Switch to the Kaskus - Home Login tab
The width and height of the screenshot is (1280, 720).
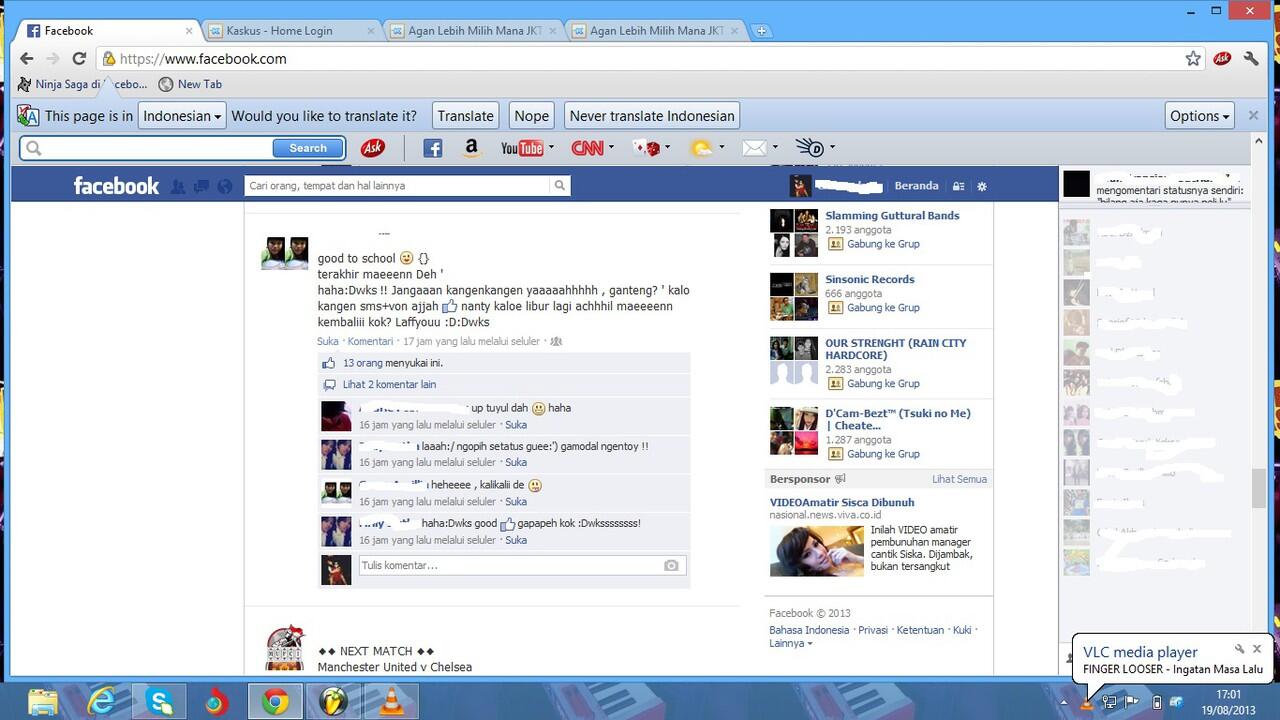(290, 30)
